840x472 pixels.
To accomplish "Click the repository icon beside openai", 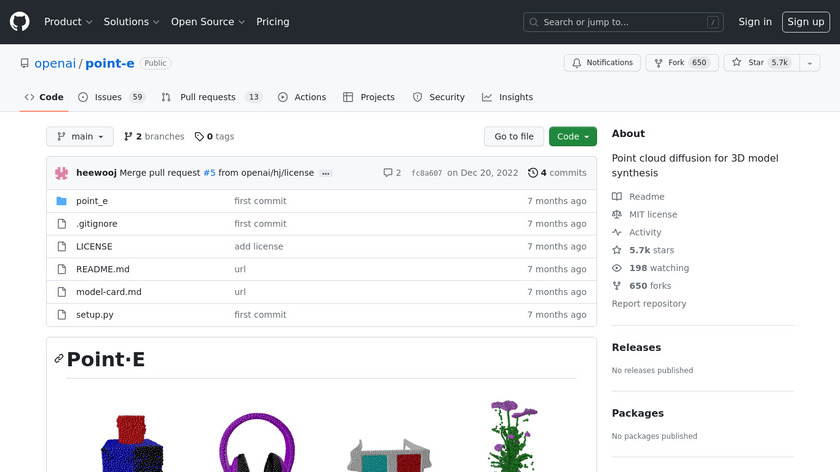I will 25,63.
